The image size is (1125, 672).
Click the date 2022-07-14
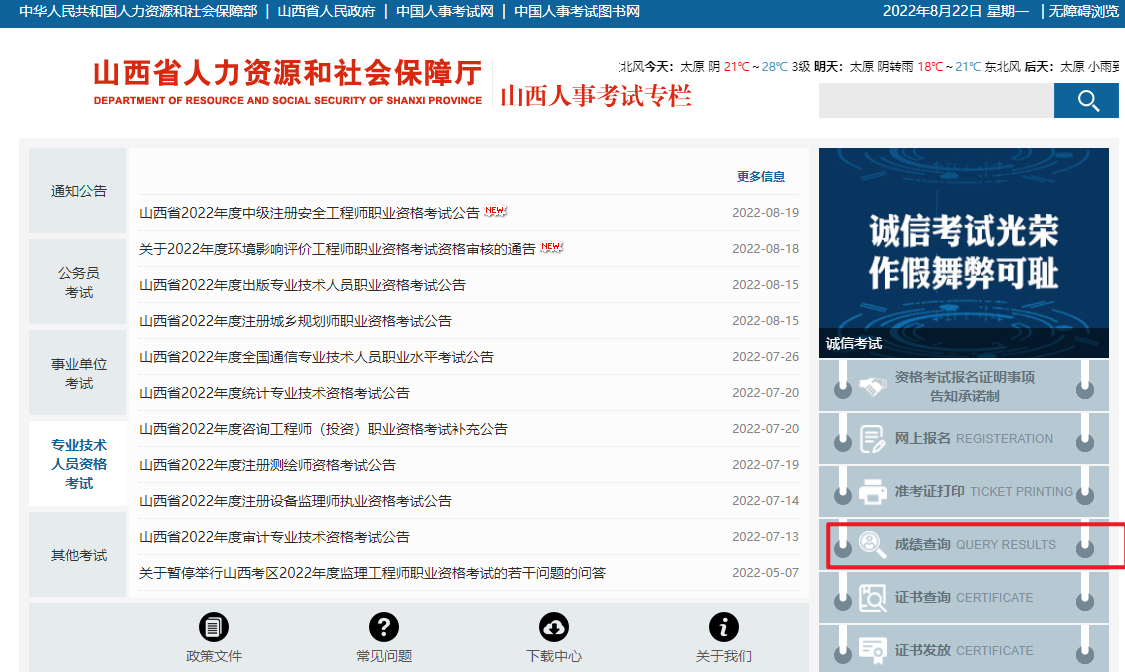765,501
